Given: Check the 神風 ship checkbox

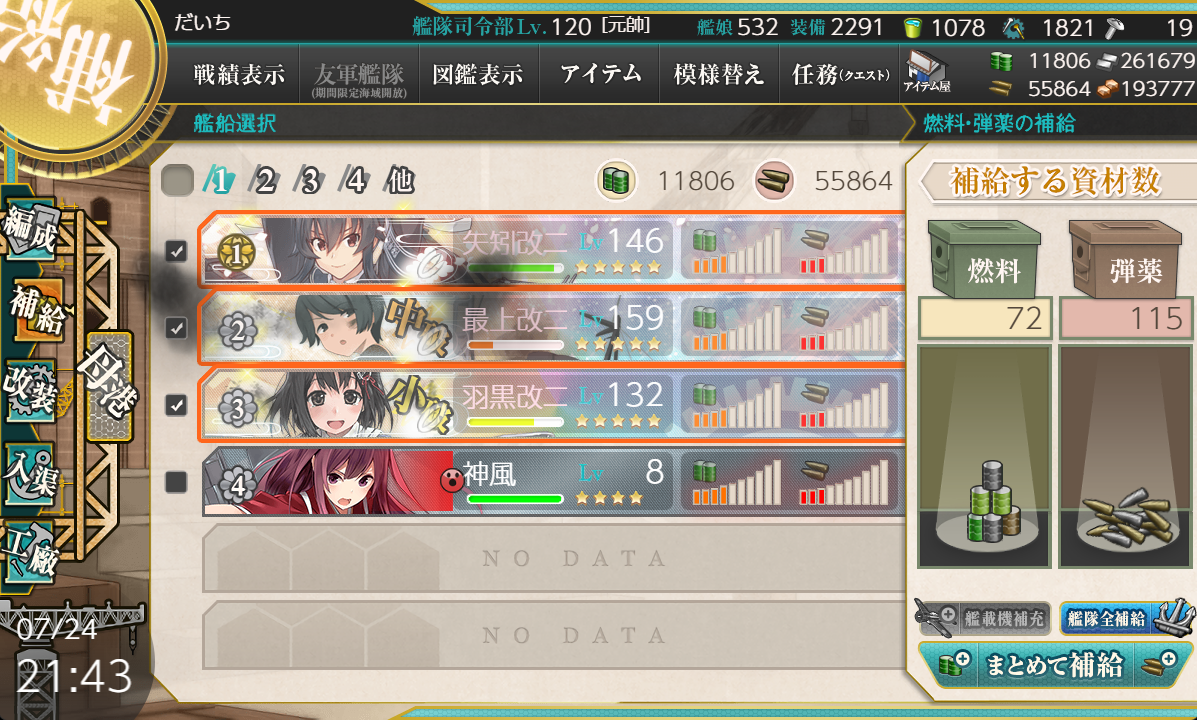Looking at the screenshot, I should 176,482.
